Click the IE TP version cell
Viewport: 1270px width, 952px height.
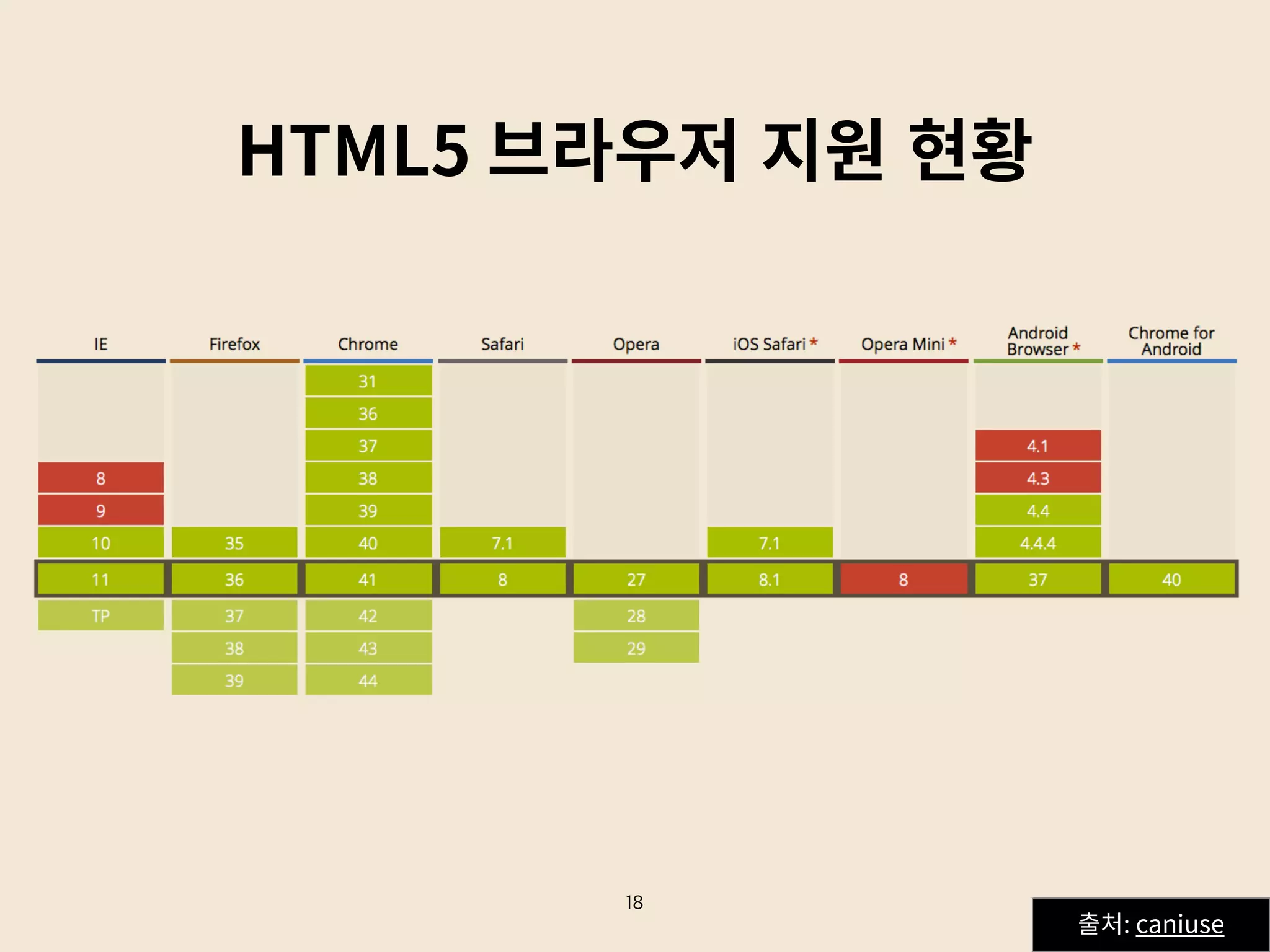point(100,615)
